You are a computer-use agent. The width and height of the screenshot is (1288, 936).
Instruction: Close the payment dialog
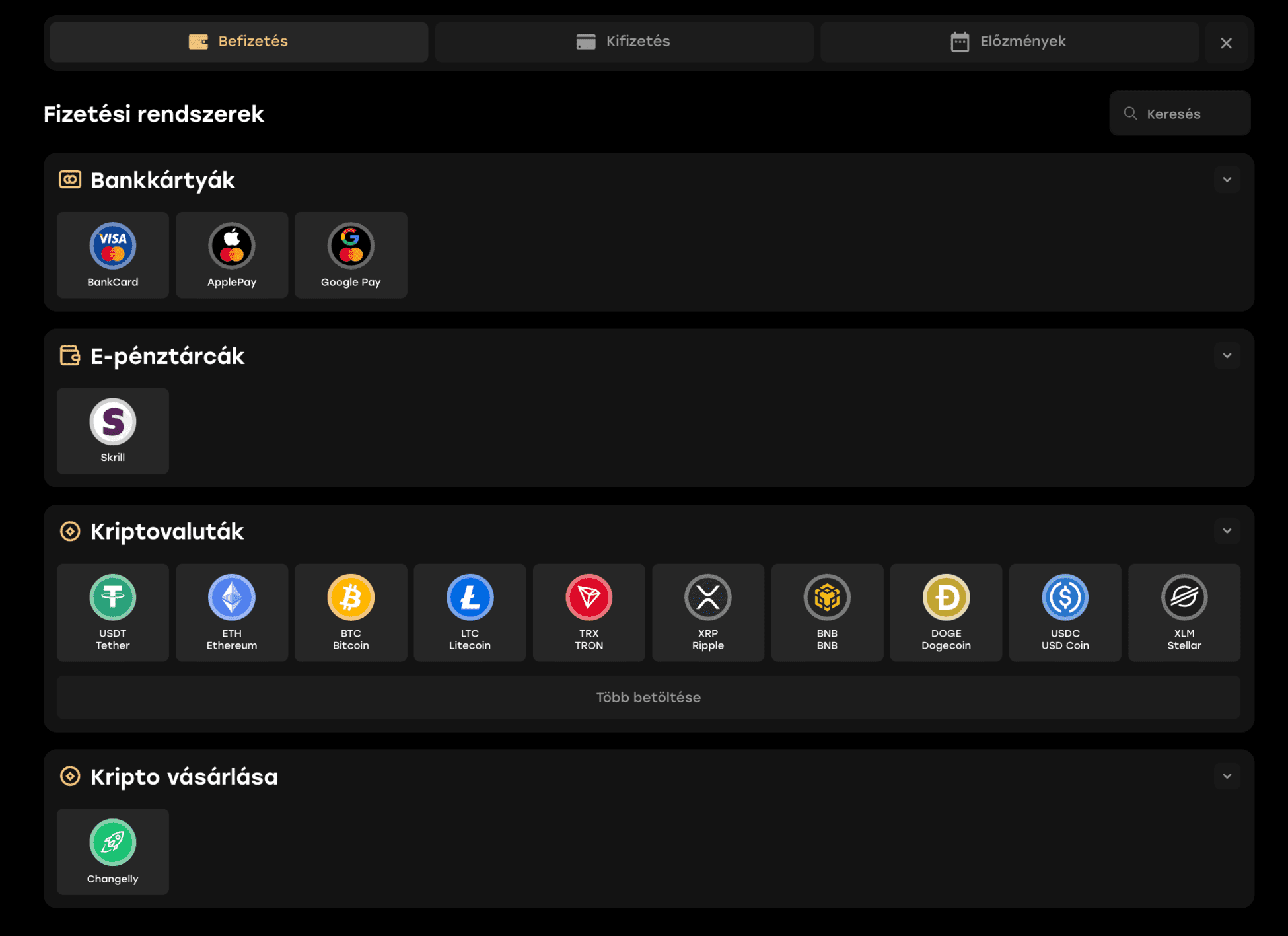[1226, 43]
